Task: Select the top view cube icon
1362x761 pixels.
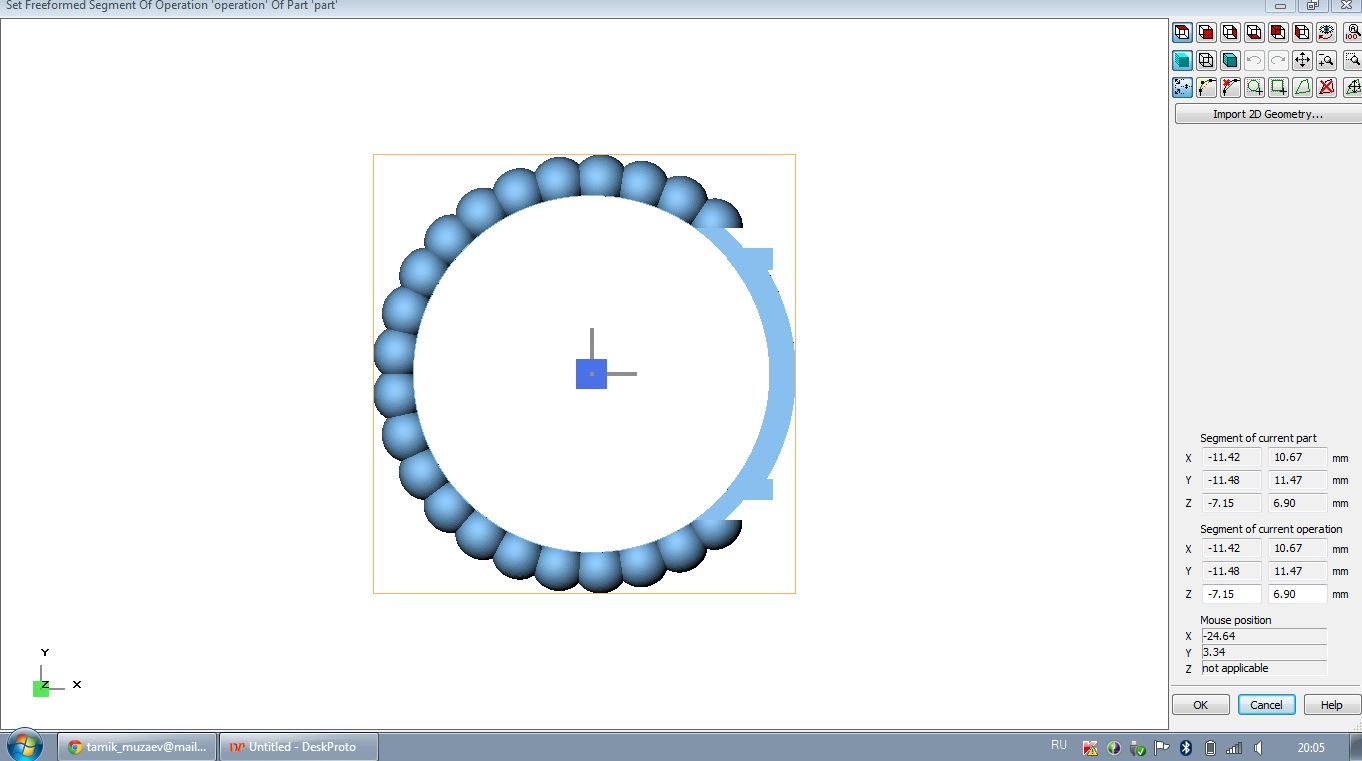Action: pyautogui.click(x=1182, y=33)
